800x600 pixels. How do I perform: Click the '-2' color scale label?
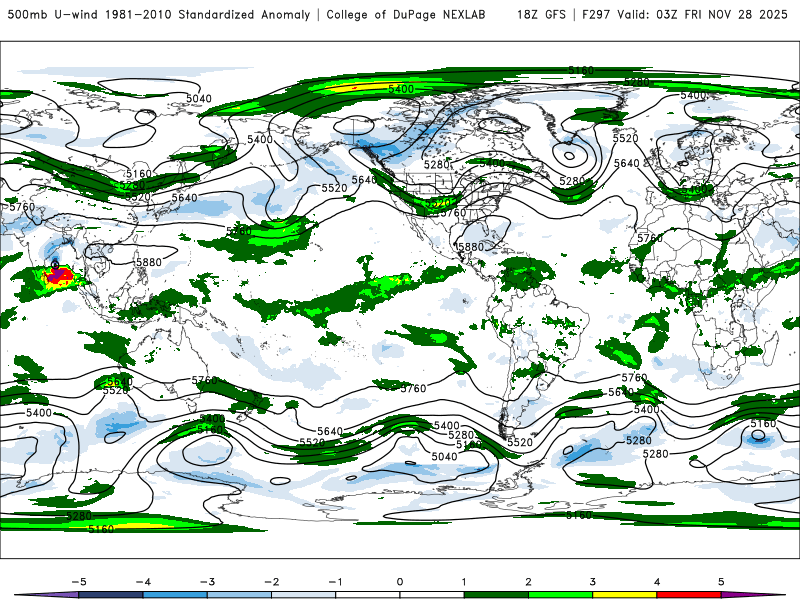click(271, 582)
